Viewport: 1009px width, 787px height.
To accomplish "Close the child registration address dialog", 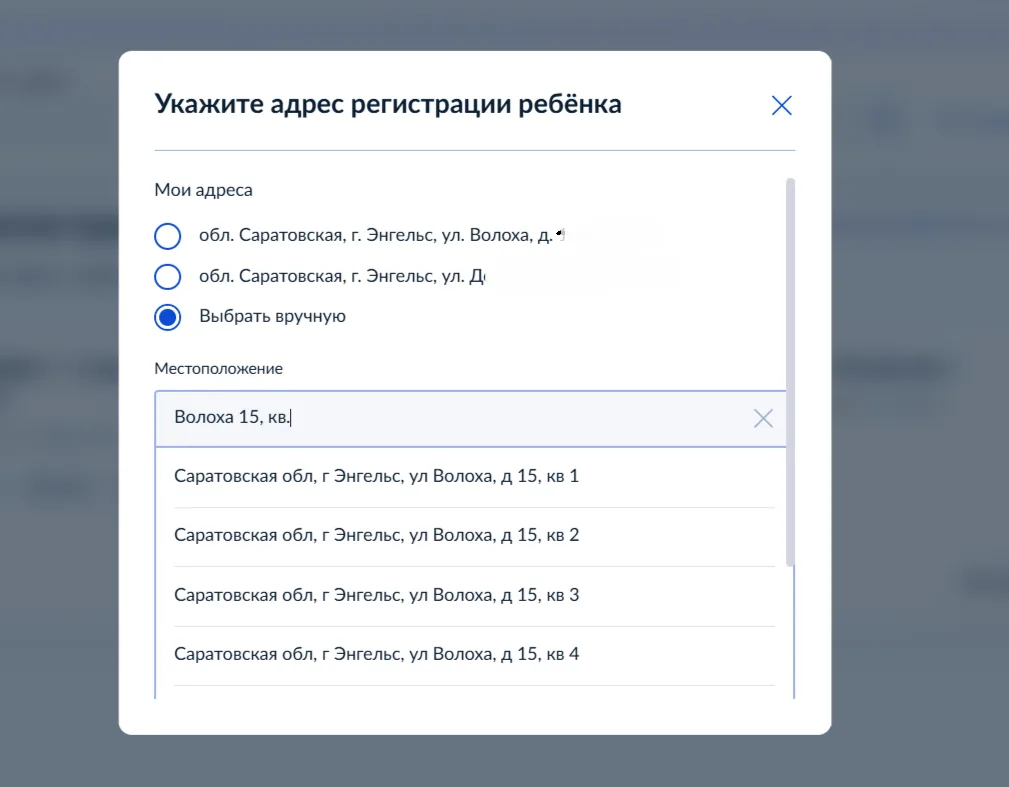I will point(781,106).
